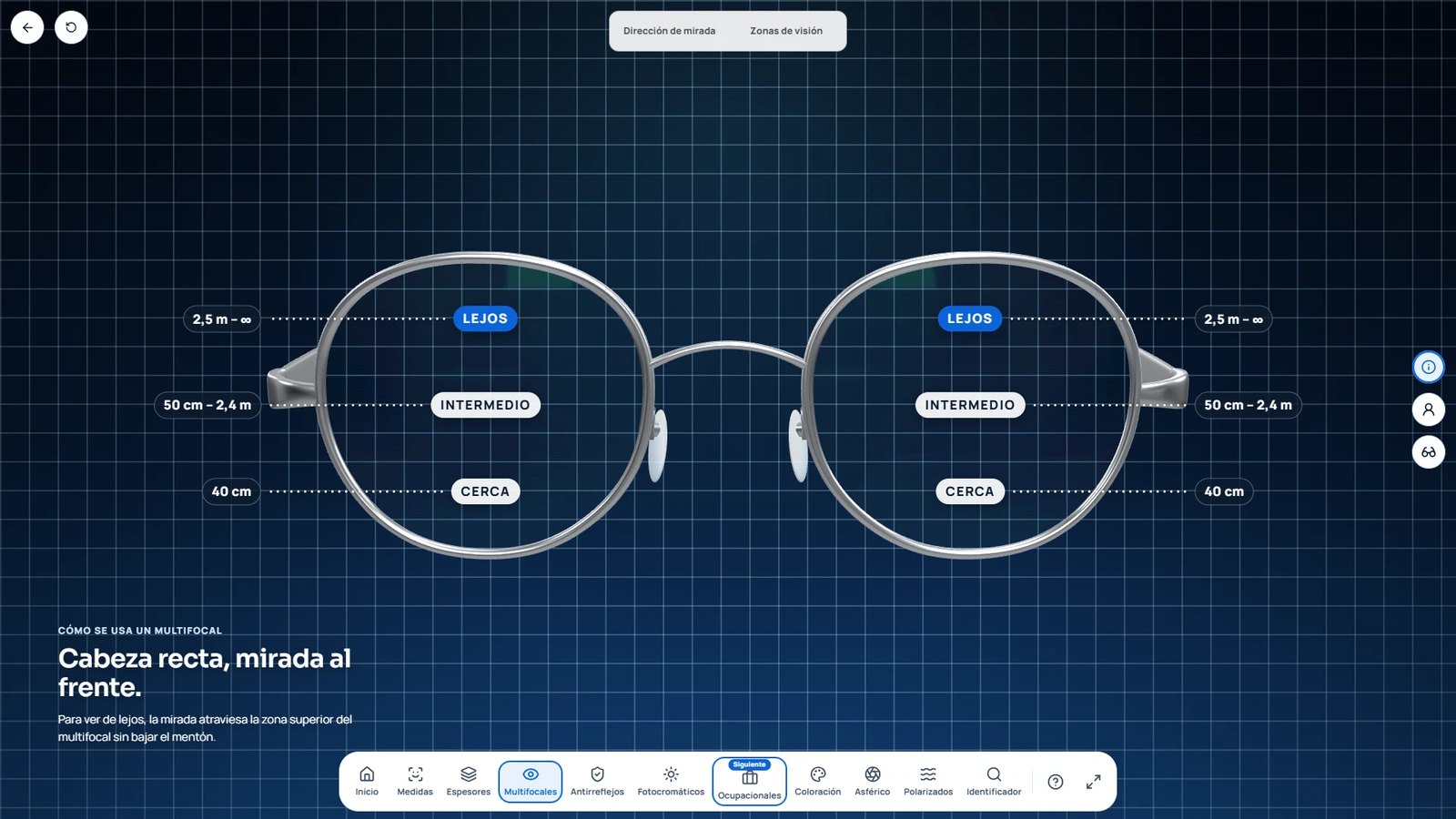This screenshot has width=1456, height=819.
Task: Switch to Zonas de visión tab
Action: 786,31
